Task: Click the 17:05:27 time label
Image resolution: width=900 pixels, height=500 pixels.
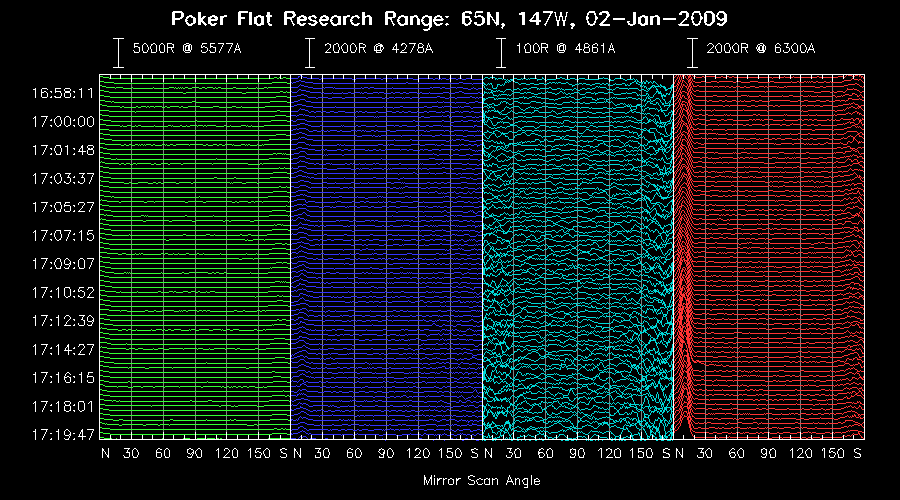Action: (x=63, y=207)
